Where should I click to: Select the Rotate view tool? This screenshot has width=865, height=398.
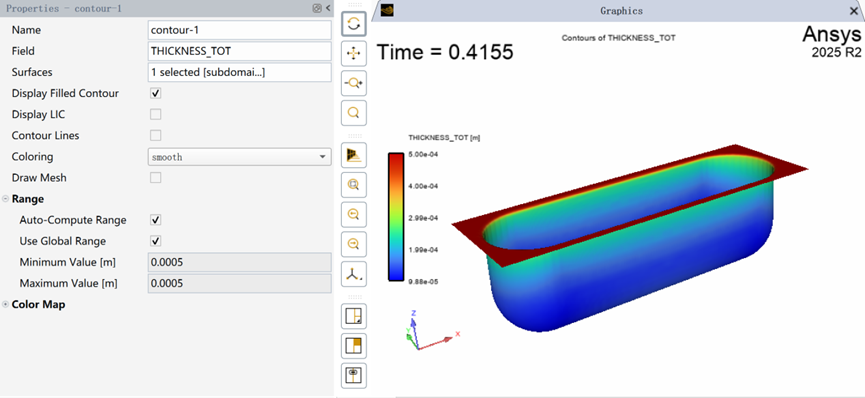tap(354, 23)
